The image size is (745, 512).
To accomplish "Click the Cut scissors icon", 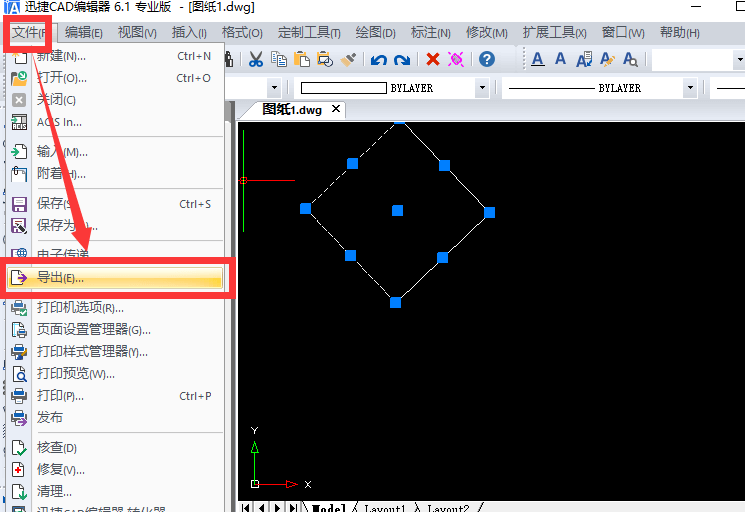I will [x=256, y=59].
